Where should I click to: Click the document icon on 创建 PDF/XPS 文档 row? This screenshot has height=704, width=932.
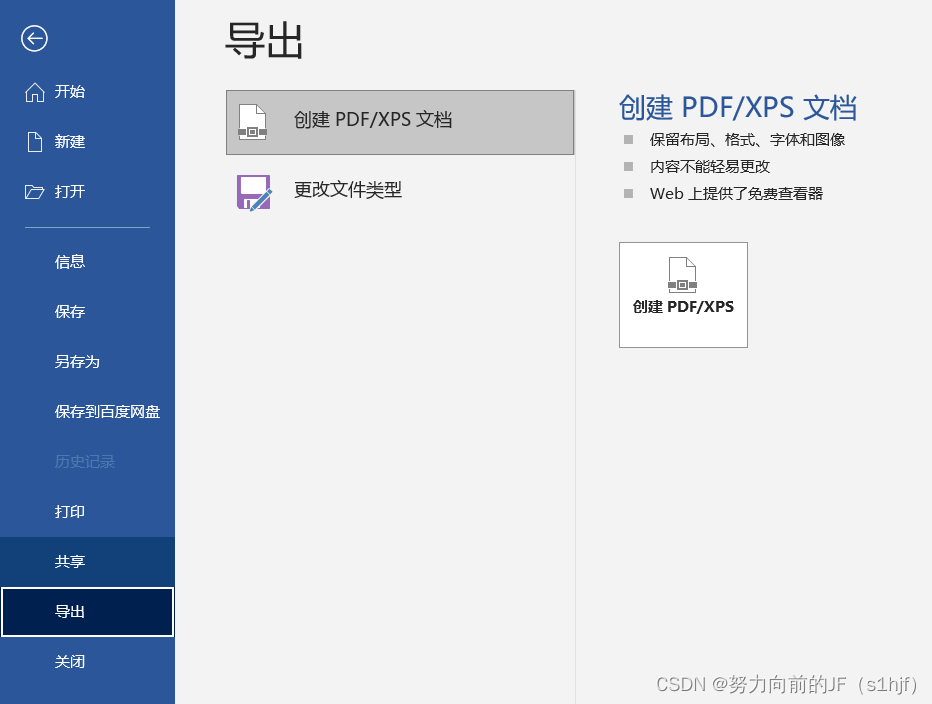253,121
